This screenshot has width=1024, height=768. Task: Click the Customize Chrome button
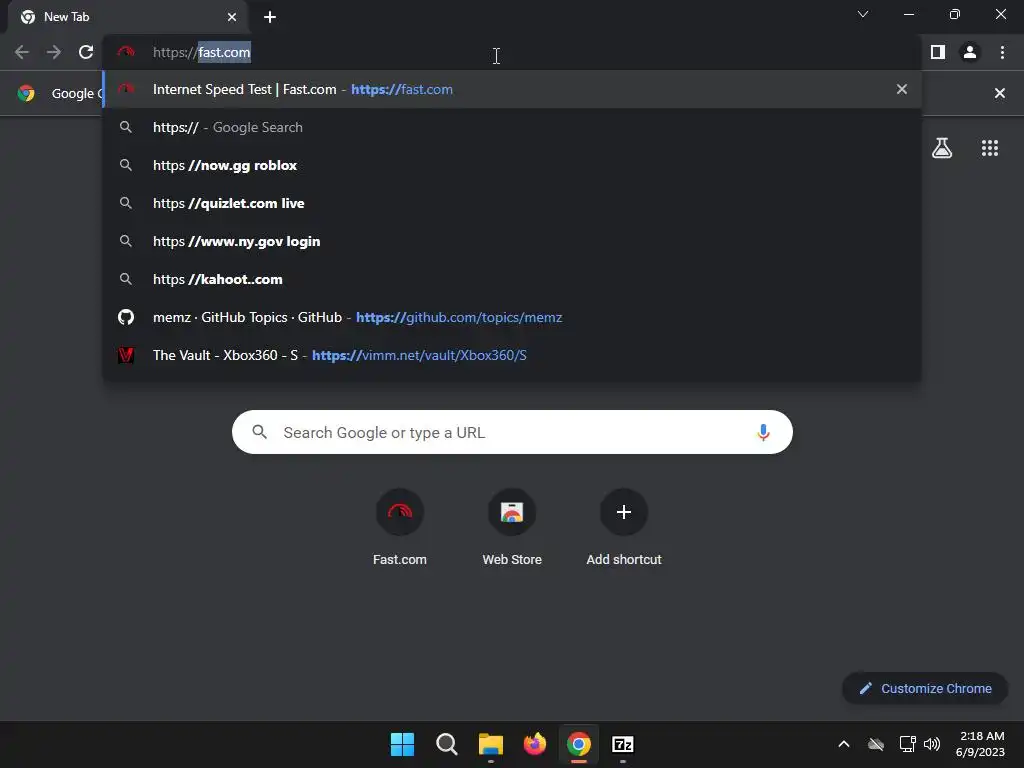coord(925,688)
